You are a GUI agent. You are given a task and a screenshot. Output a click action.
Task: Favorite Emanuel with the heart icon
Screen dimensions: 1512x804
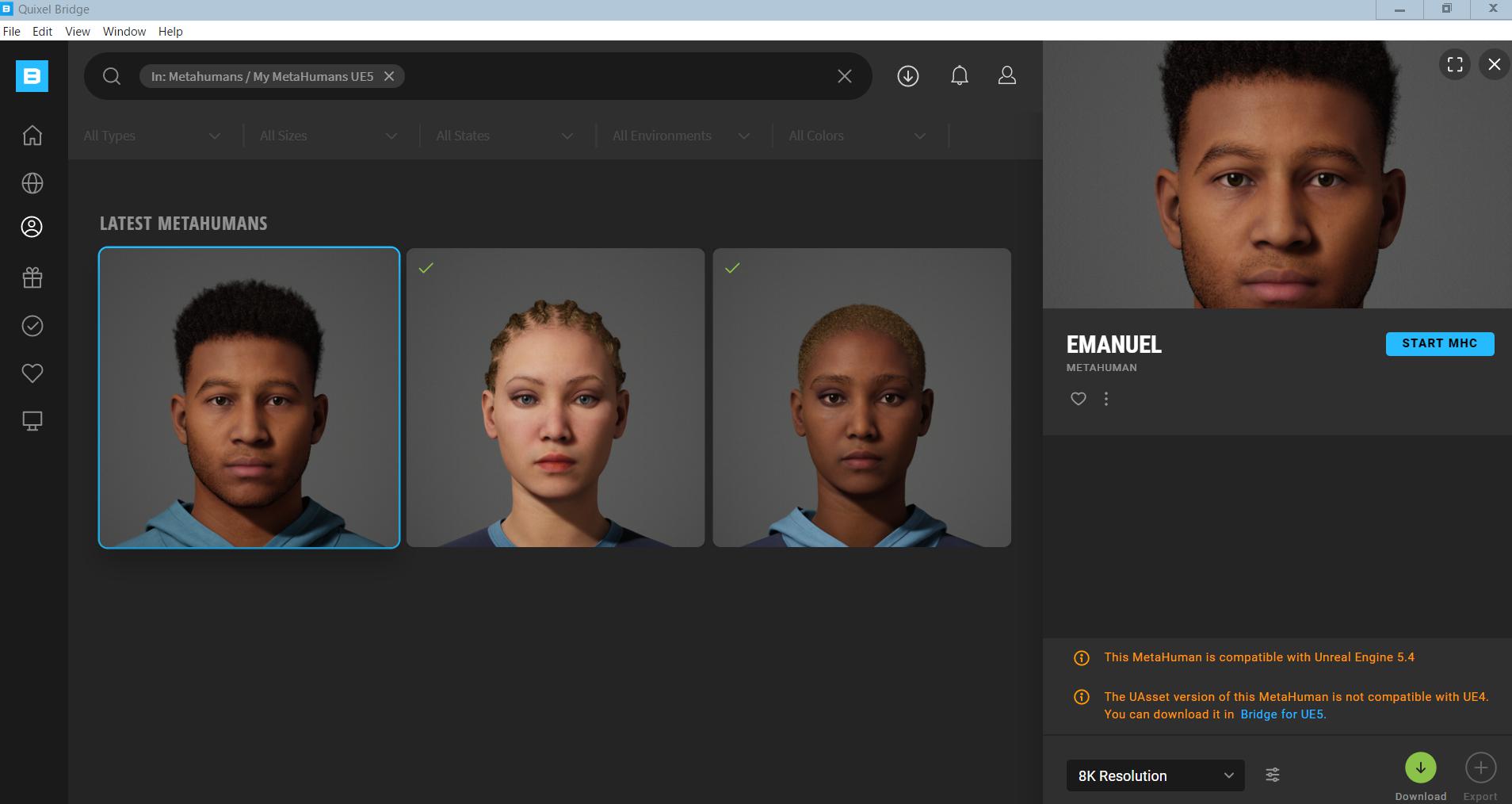(x=1079, y=399)
